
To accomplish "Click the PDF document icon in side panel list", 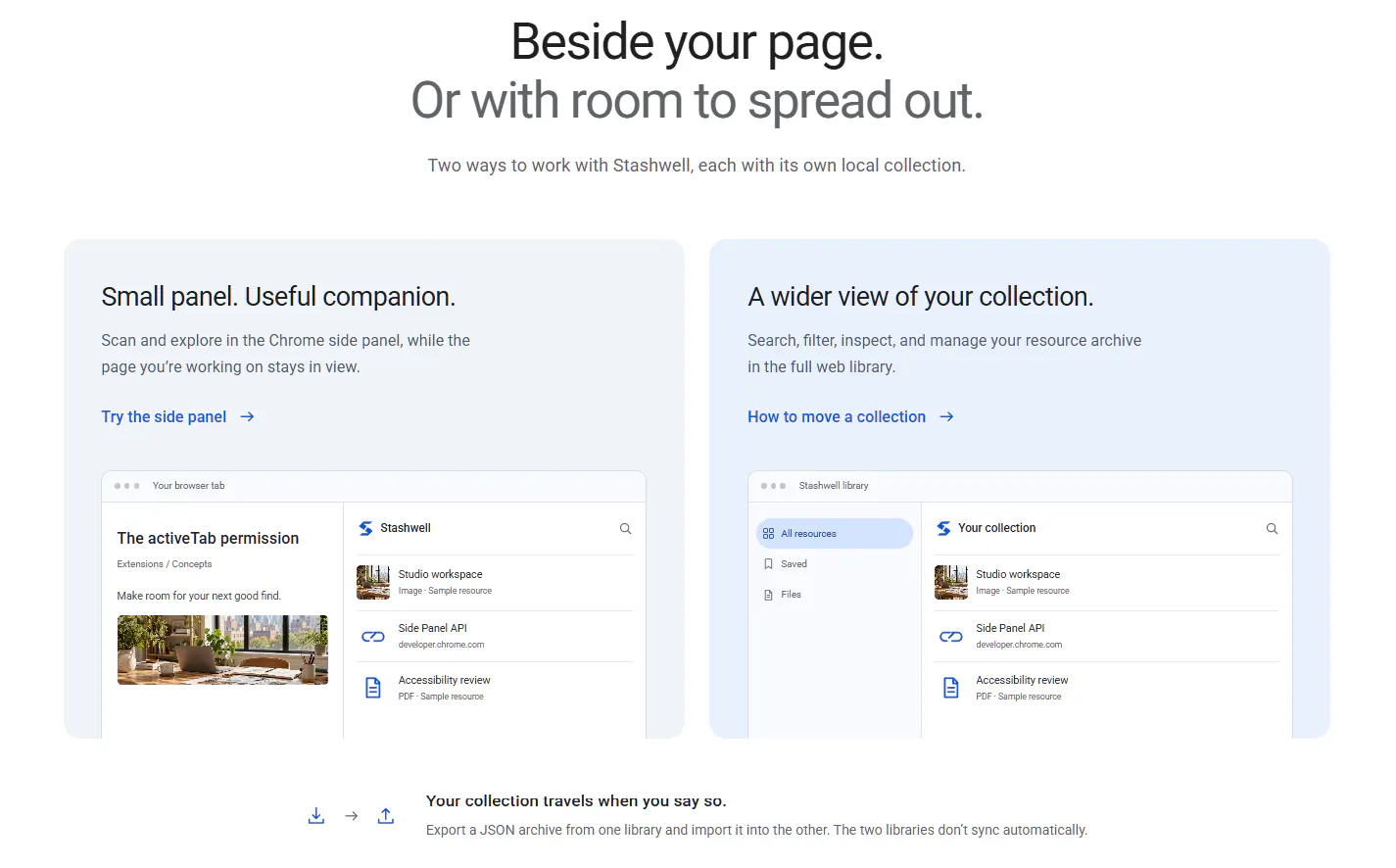I will (373, 688).
